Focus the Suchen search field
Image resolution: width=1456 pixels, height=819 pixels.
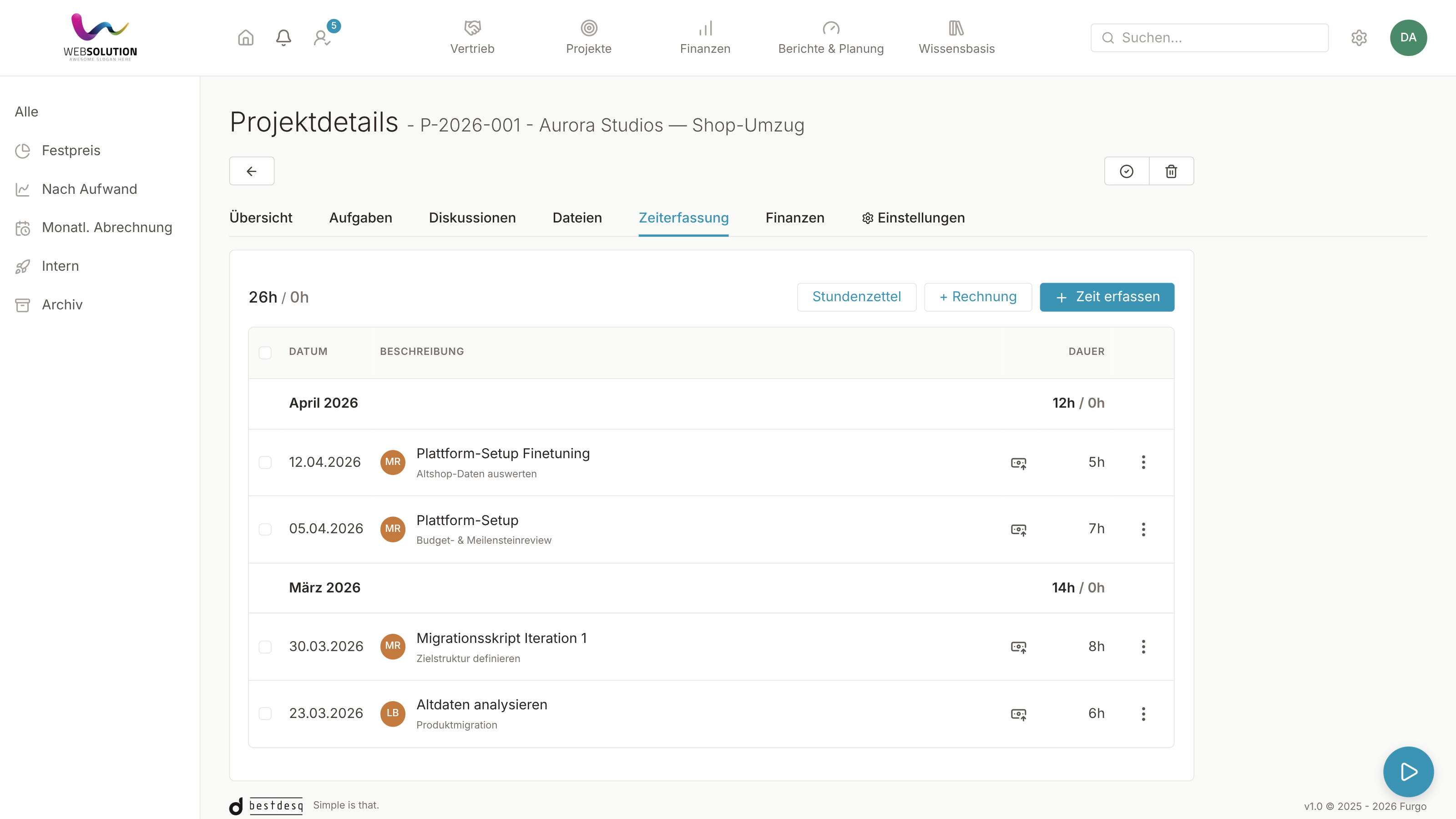pos(1209,38)
